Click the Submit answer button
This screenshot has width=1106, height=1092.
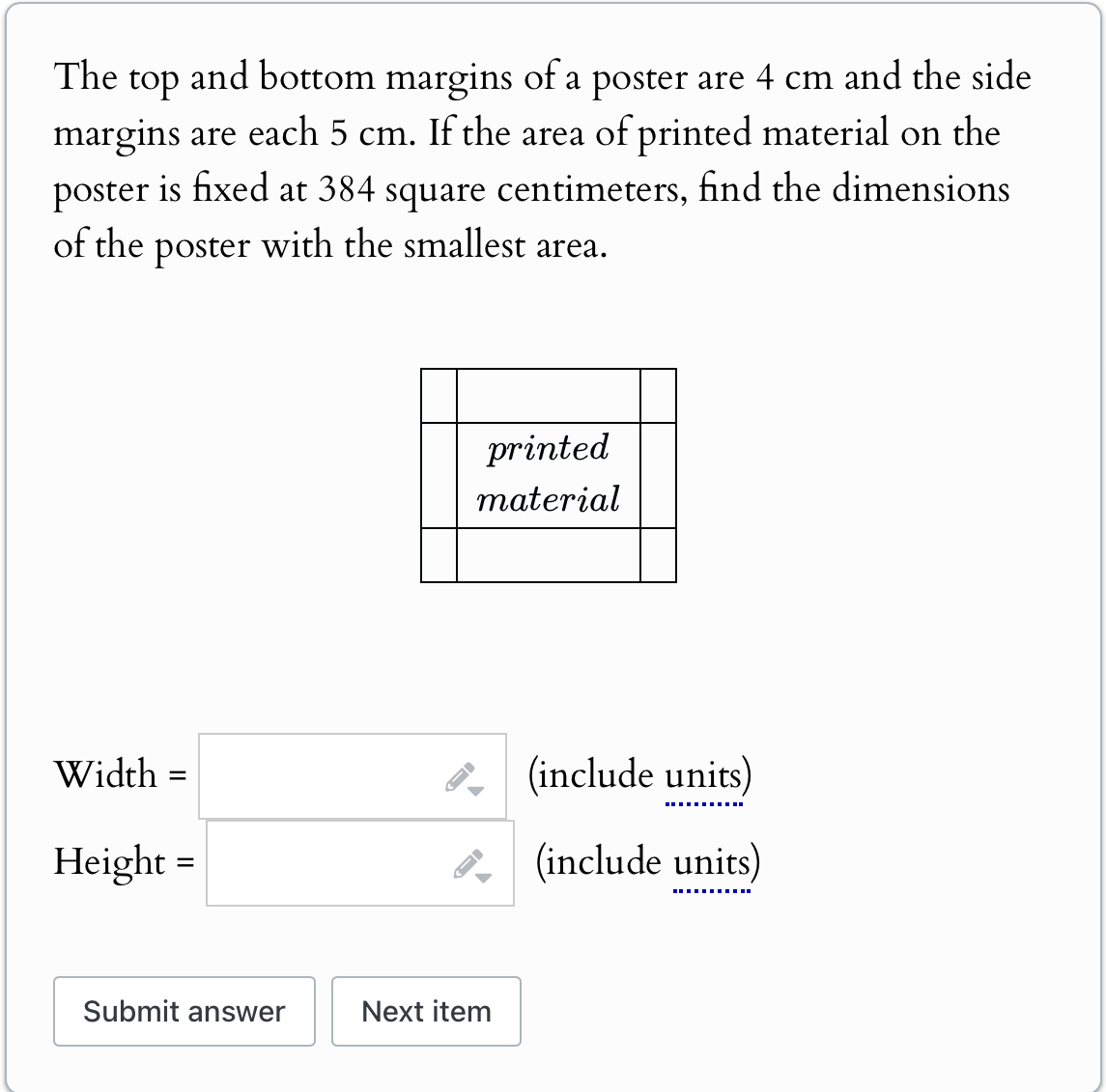click(x=184, y=1011)
